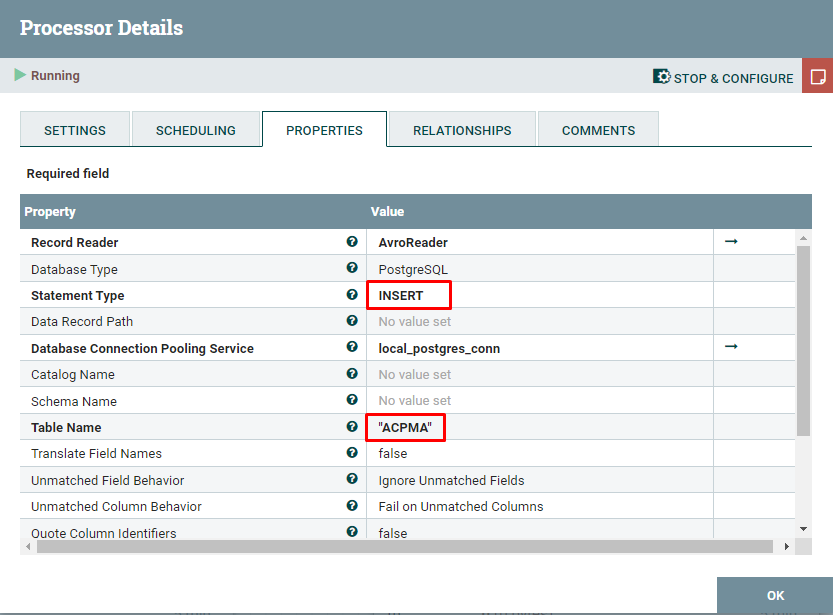
Task: Click the red note icon in top-right corner
Action: pos(818,76)
